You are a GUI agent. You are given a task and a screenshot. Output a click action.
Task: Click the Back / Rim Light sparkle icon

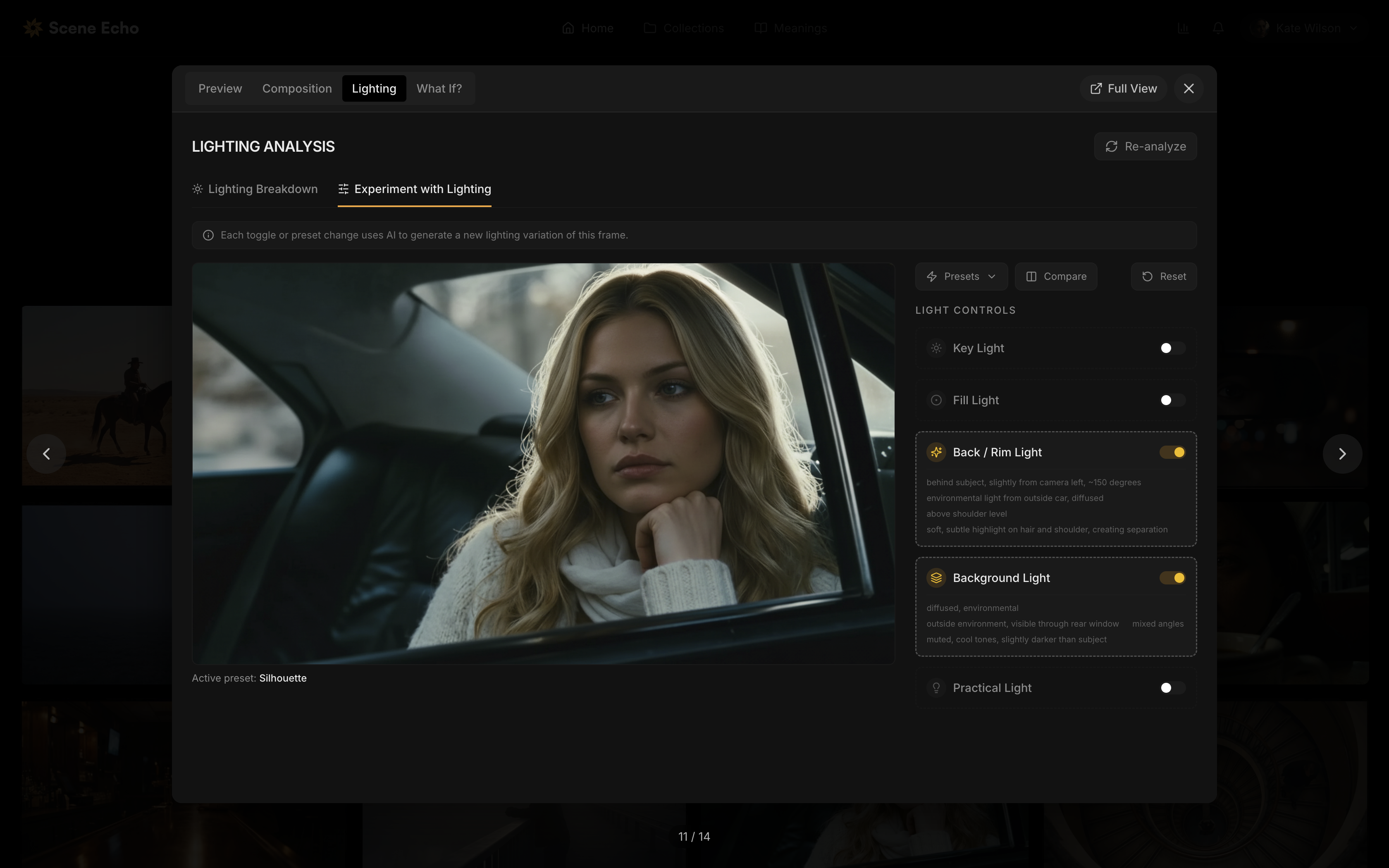[936, 452]
